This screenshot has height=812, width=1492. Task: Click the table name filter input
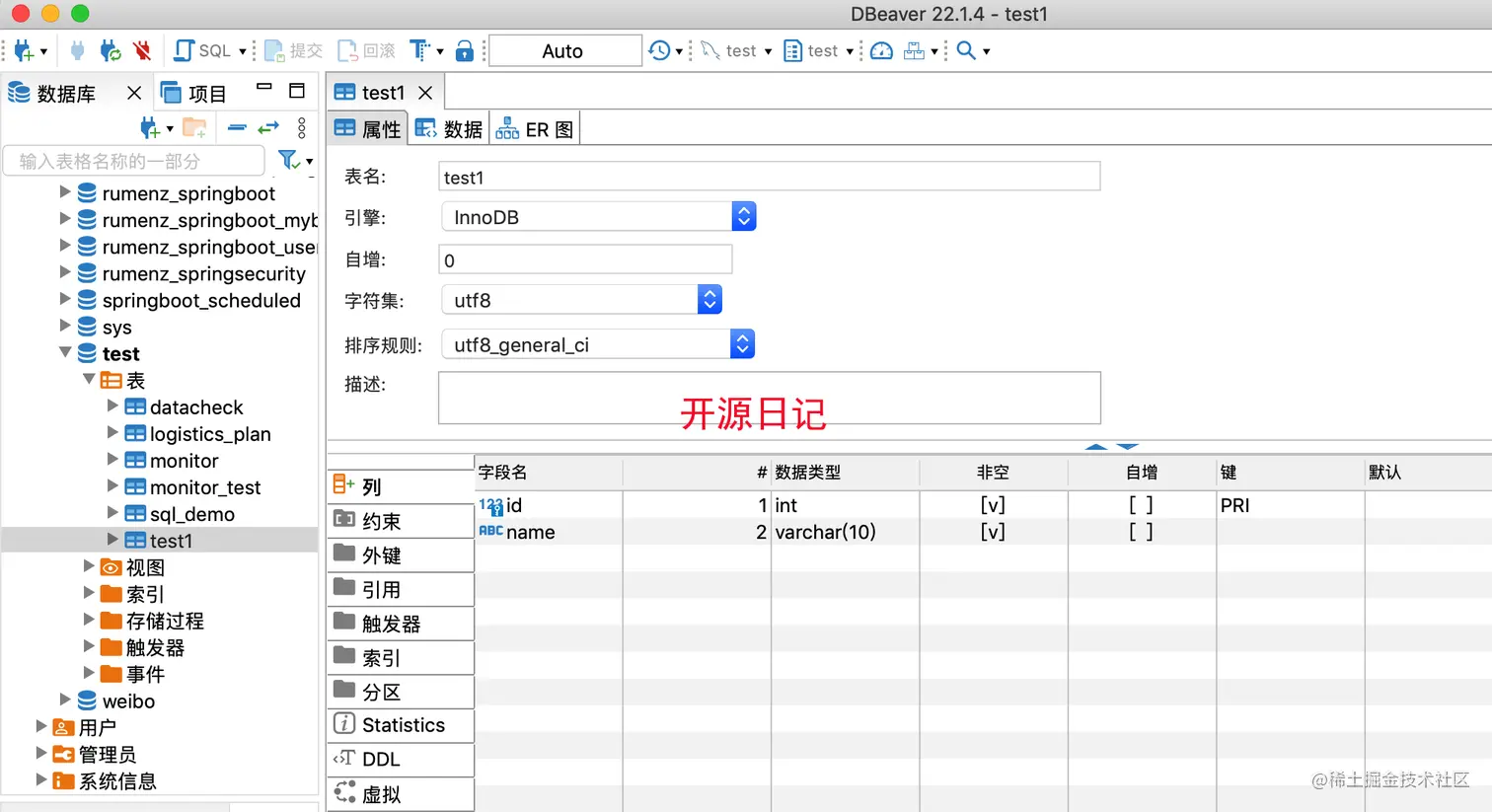pos(134,161)
